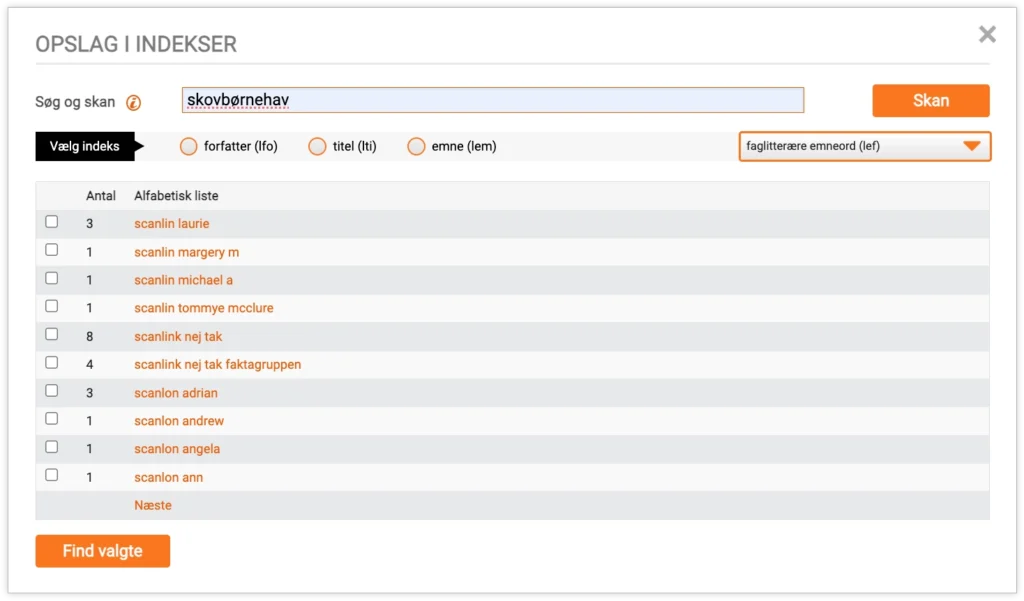Screen dimensions: 1024x601
Task: Open the scanlin tommye mcclure link
Action: pyautogui.click(x=203, y=308)
